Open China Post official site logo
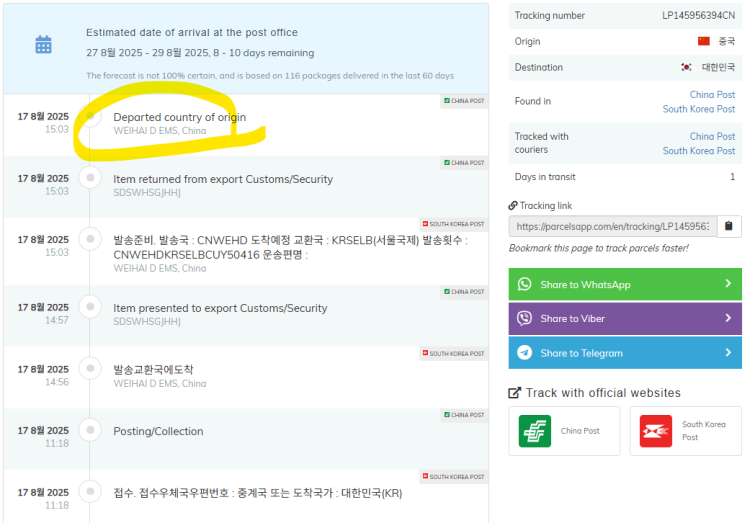This screenshot has height=523, width=750. click(x=535, y=431)
